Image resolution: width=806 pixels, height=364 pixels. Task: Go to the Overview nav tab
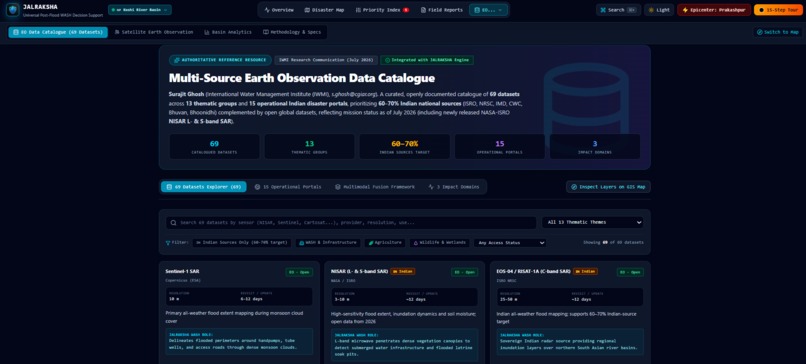click(279, 10)
